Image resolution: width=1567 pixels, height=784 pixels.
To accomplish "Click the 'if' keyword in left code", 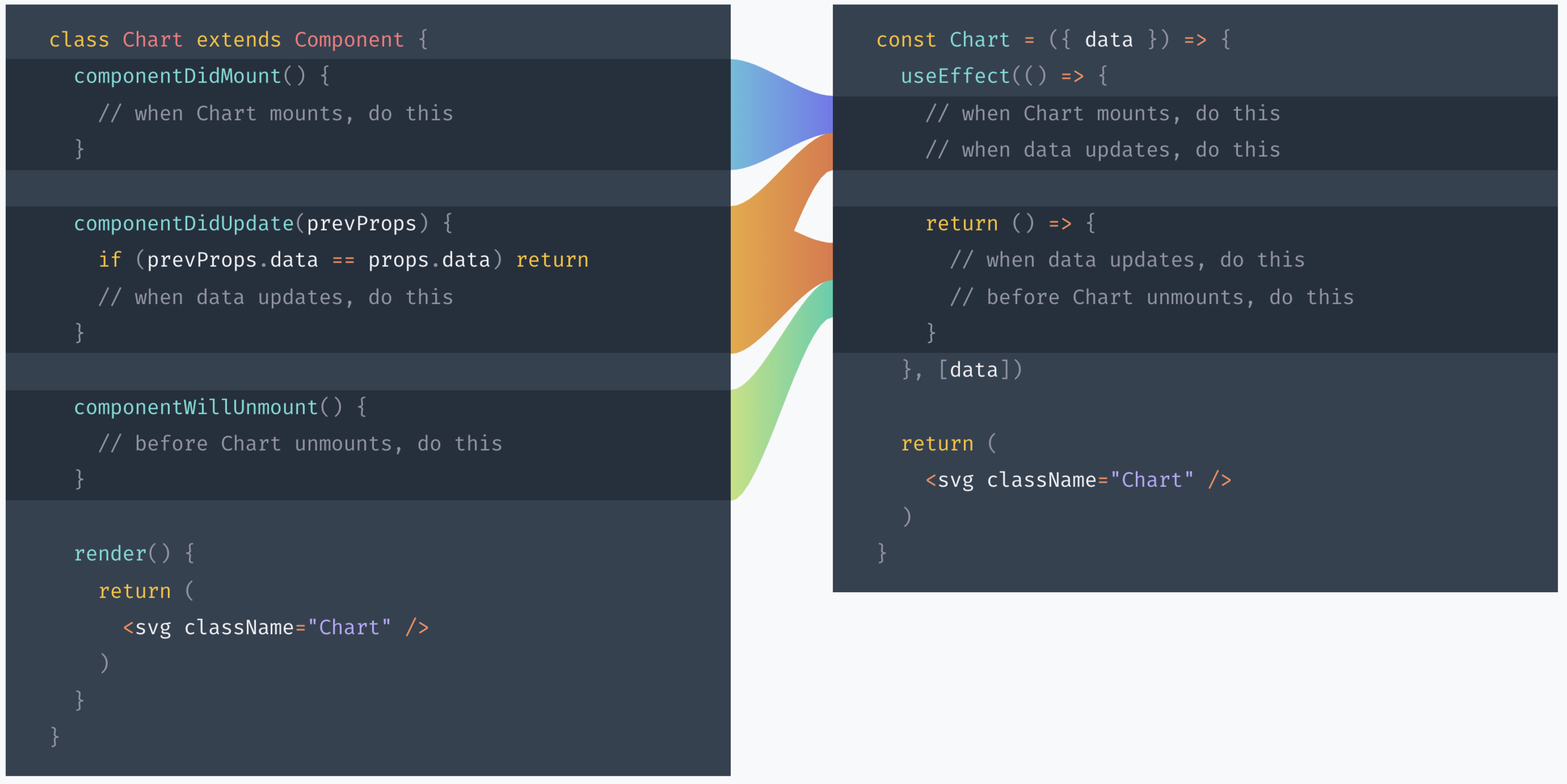I will (110, 260).
